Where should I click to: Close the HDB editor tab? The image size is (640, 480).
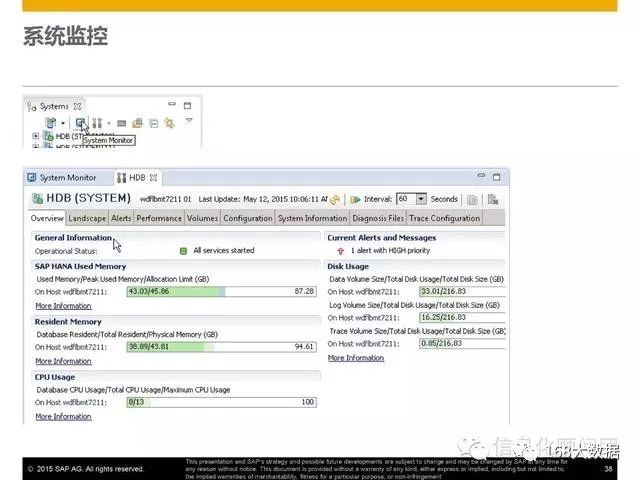click(x=153, y=178)
